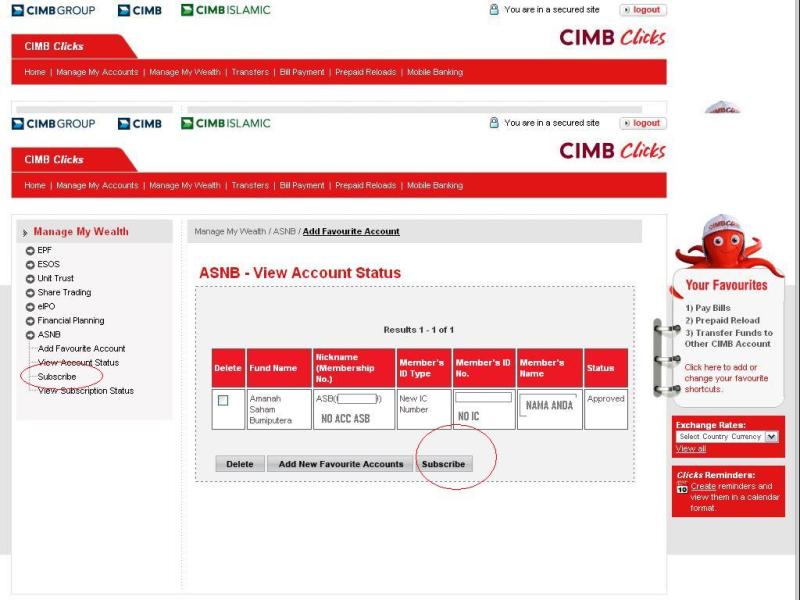Click the CIMB logo in lower header
800x600 pixels.
coord(139,123)
